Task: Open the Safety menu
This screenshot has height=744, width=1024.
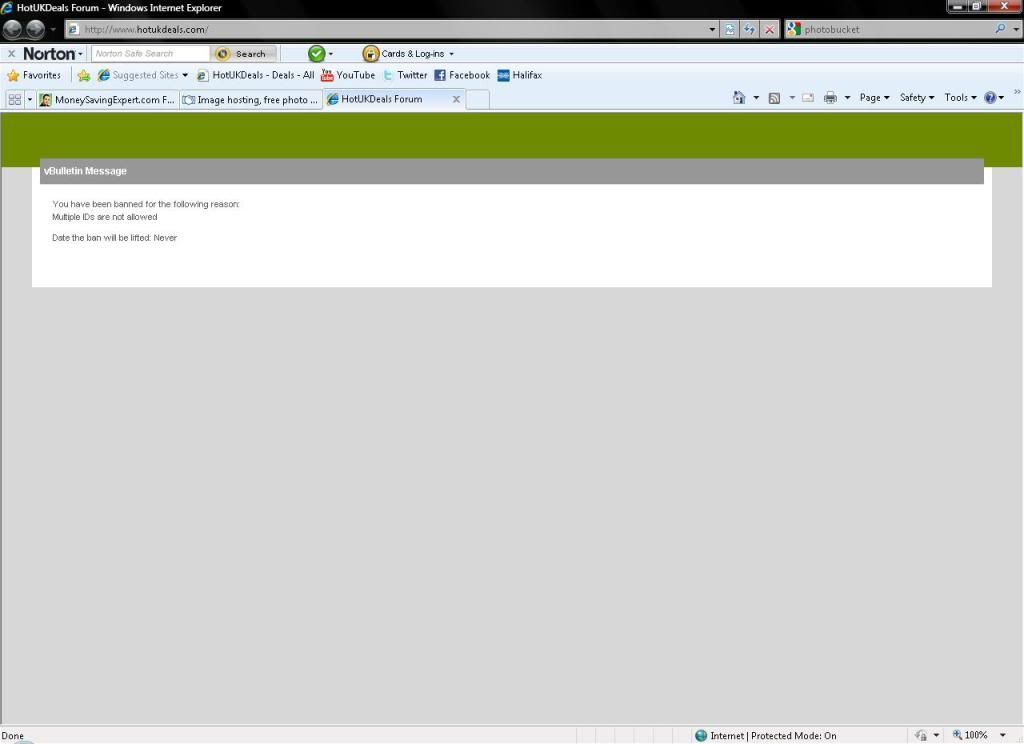Action: tap(916, 98)
